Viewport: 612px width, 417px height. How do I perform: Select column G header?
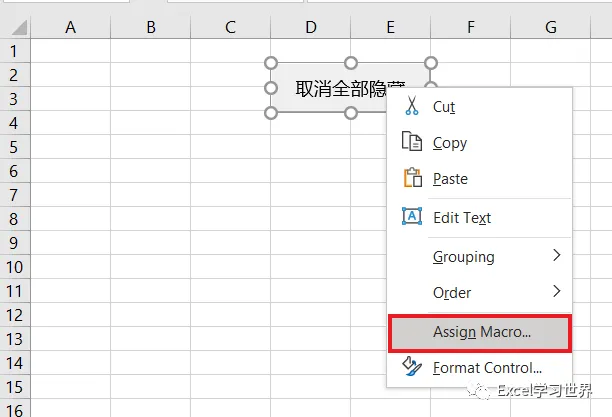tap(550, 28)
